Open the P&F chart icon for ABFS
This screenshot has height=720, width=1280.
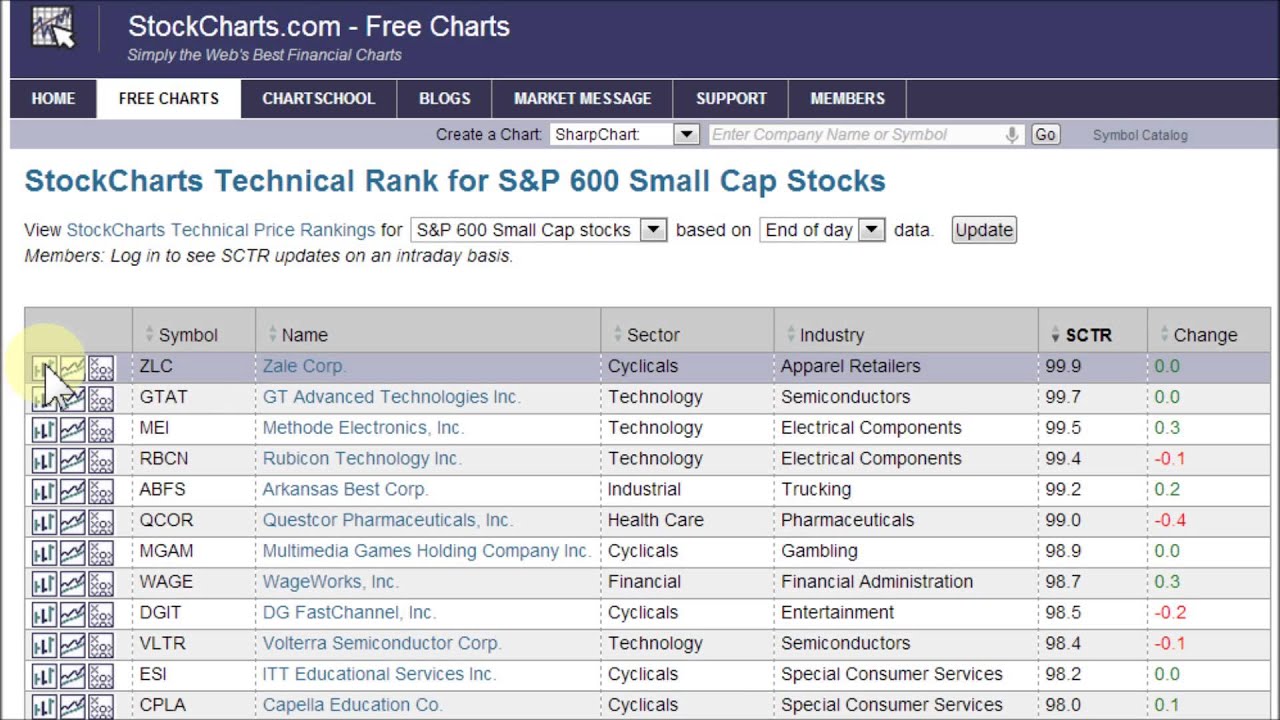point(101,492)
